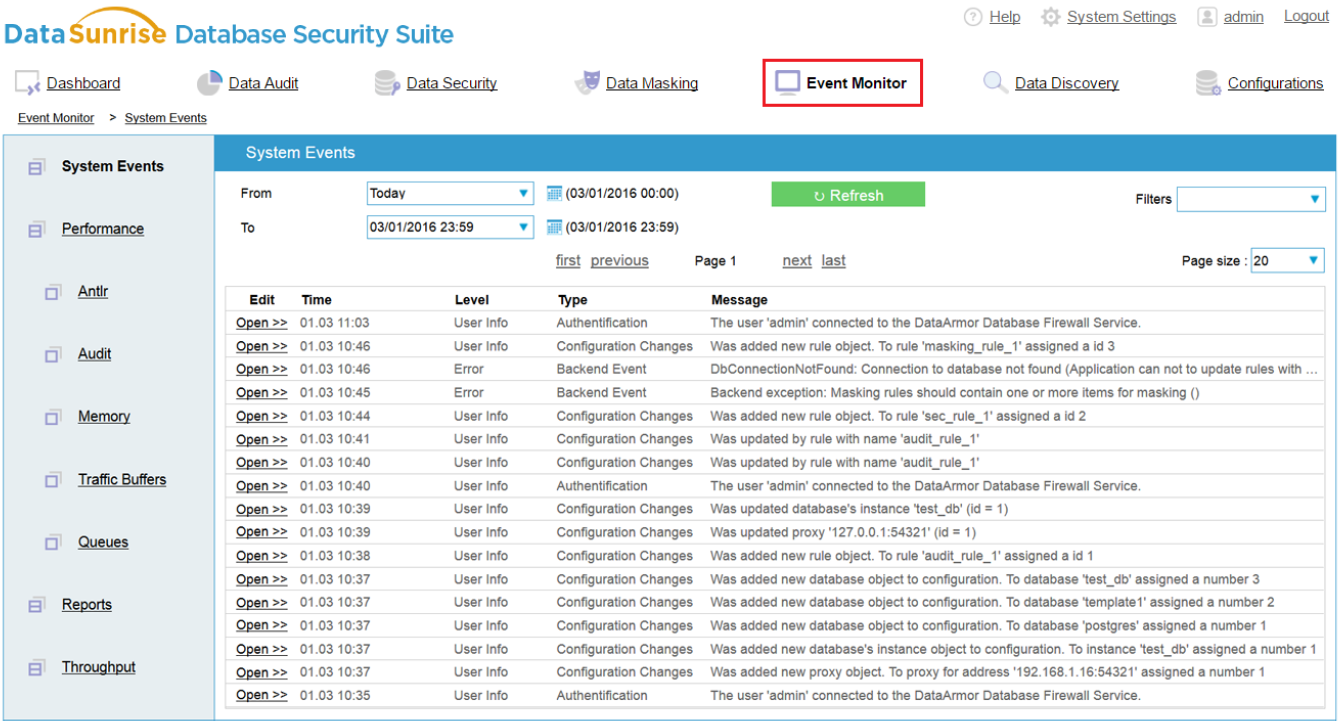This screenshot has width=1340, height=724.
Task: Click the Time column header
Action: pyautogui.click(x=316, y=300)
